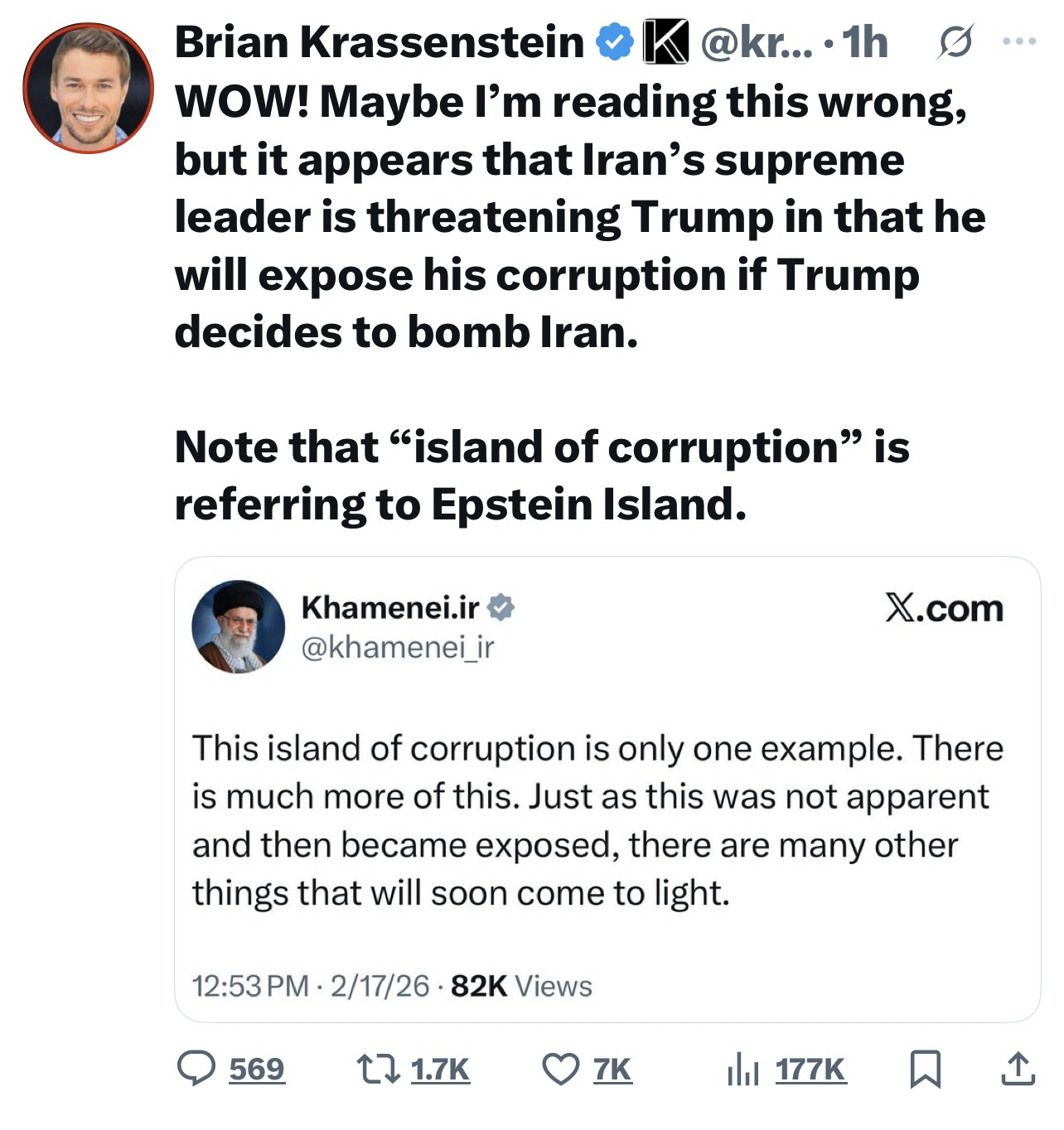Click the 7K likes count
The image size is (1064, 1130).
612,1069
